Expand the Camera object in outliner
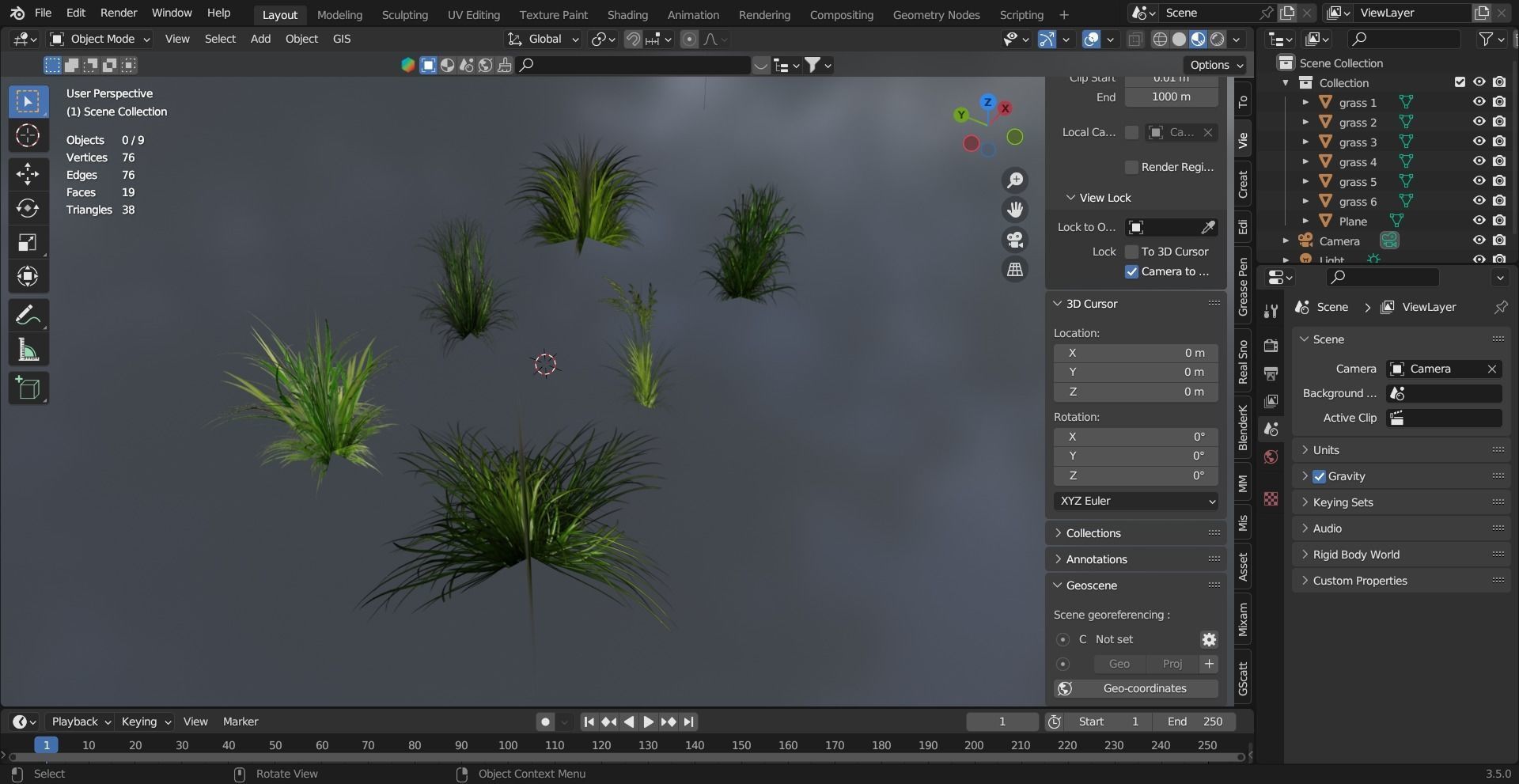Viewport: 1519px width, 784px height. point(1286,241)
